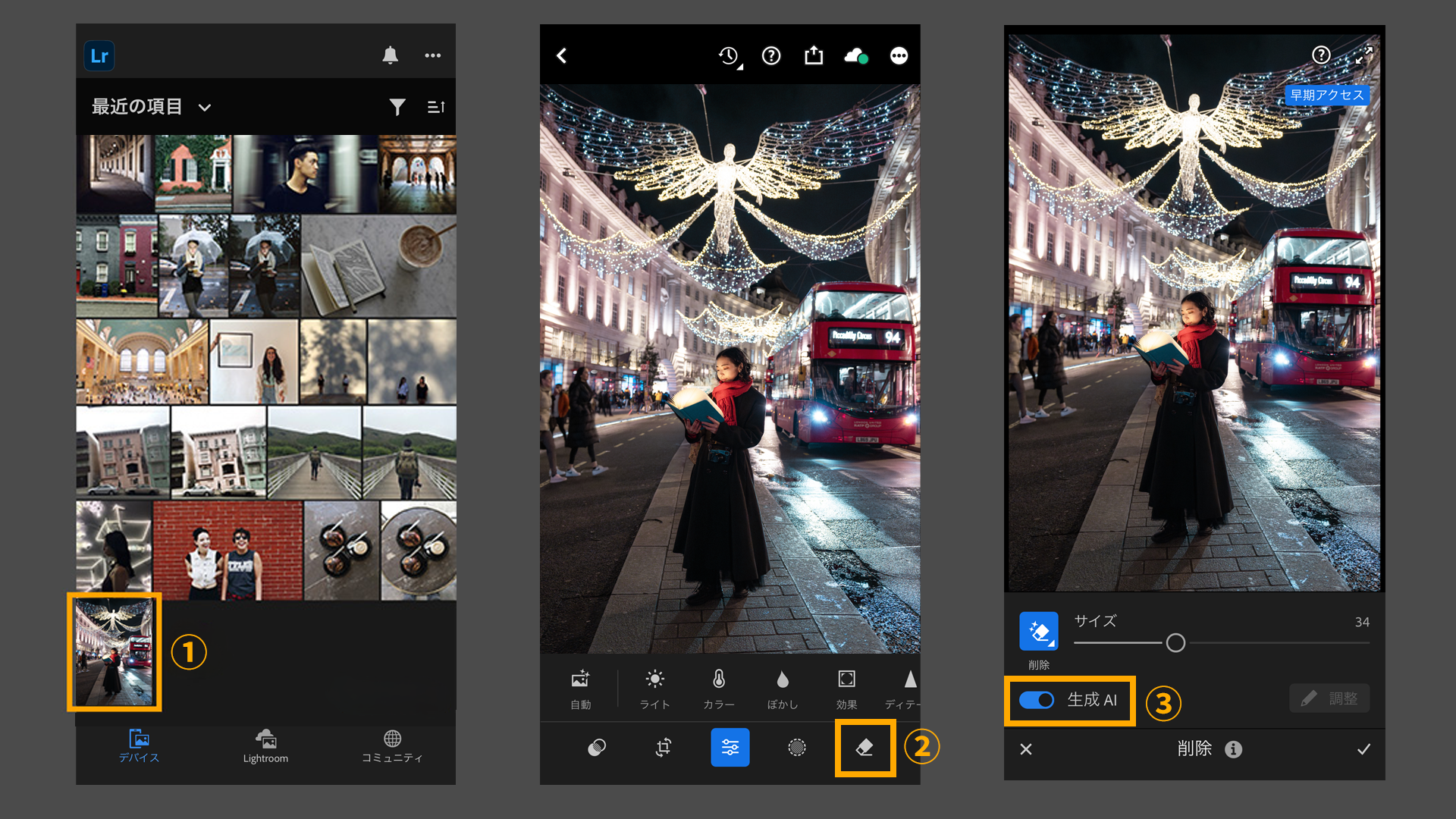Click the 調整 refine button
The image size is (1456, 819).
[x=1329, y=698]
